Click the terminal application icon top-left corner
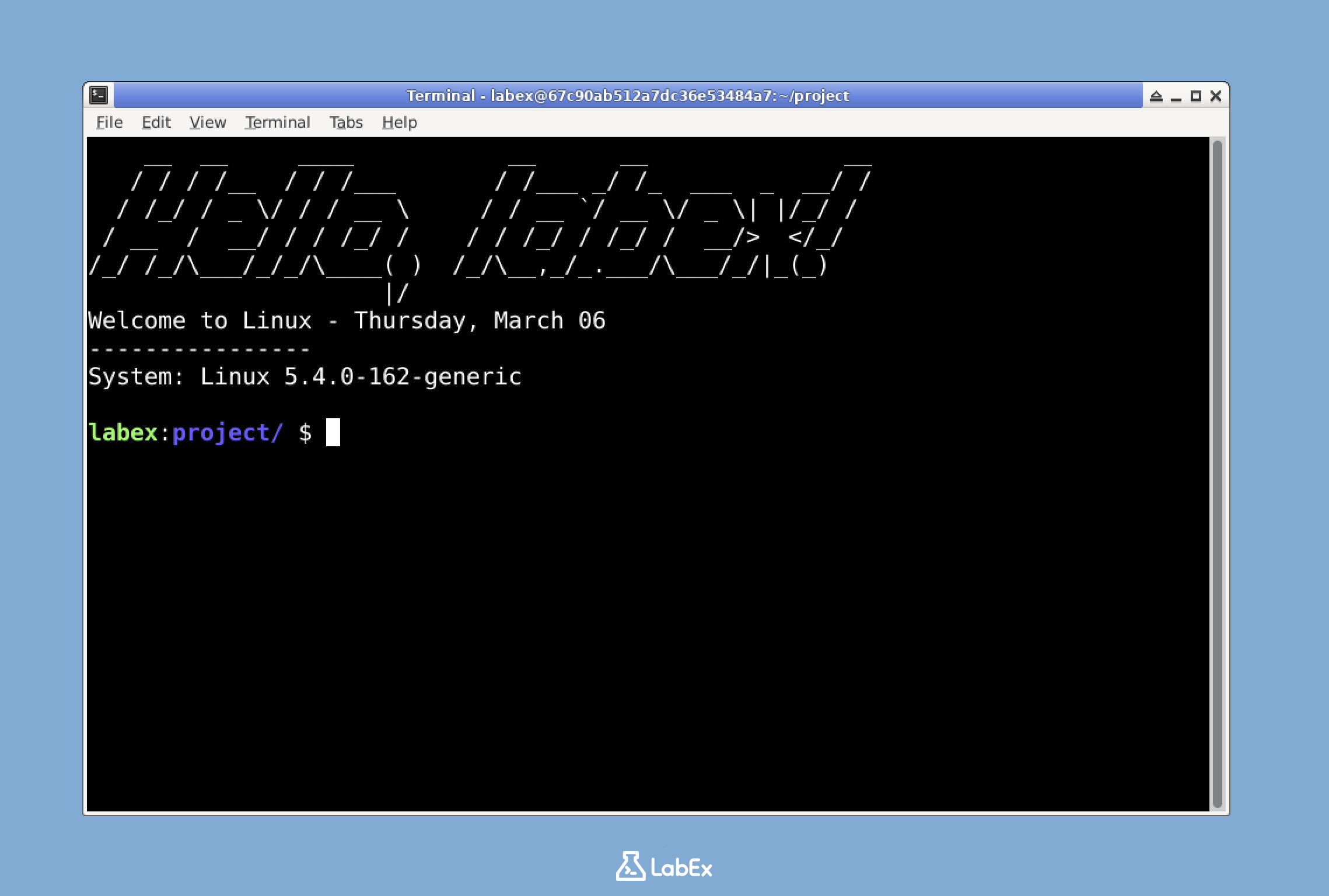This screenshot has height=896, width=1329. tap(99, 95)
